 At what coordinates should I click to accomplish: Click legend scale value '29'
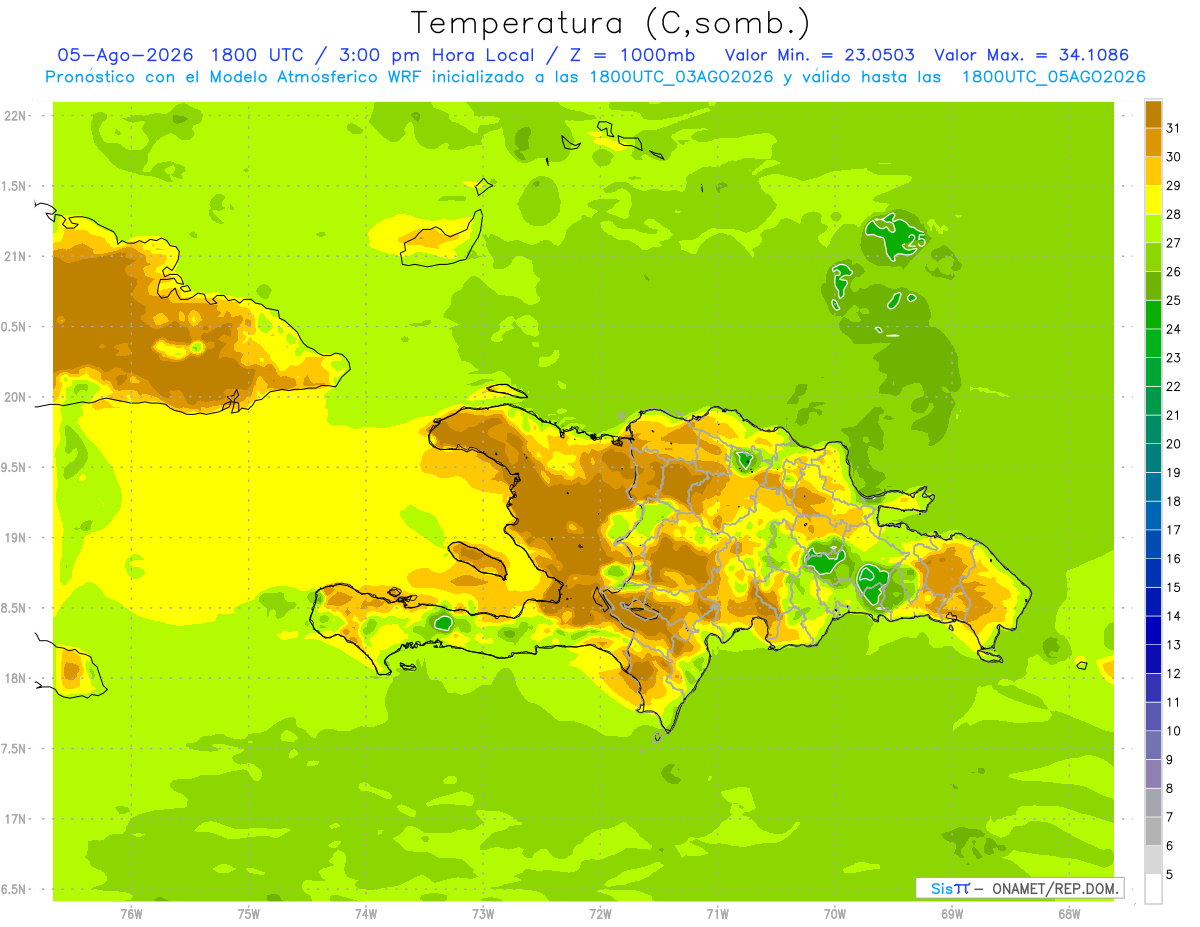coord(1173,186)
